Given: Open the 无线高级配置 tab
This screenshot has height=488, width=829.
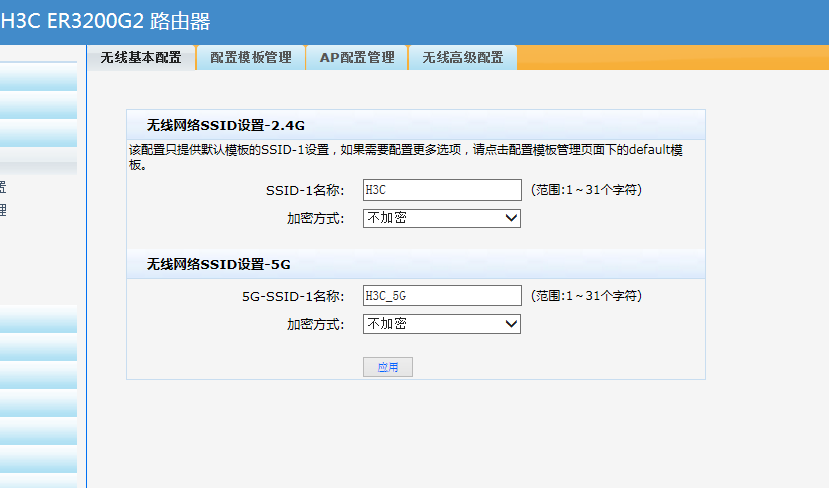Looking at the screenshot, I should 463,57.
